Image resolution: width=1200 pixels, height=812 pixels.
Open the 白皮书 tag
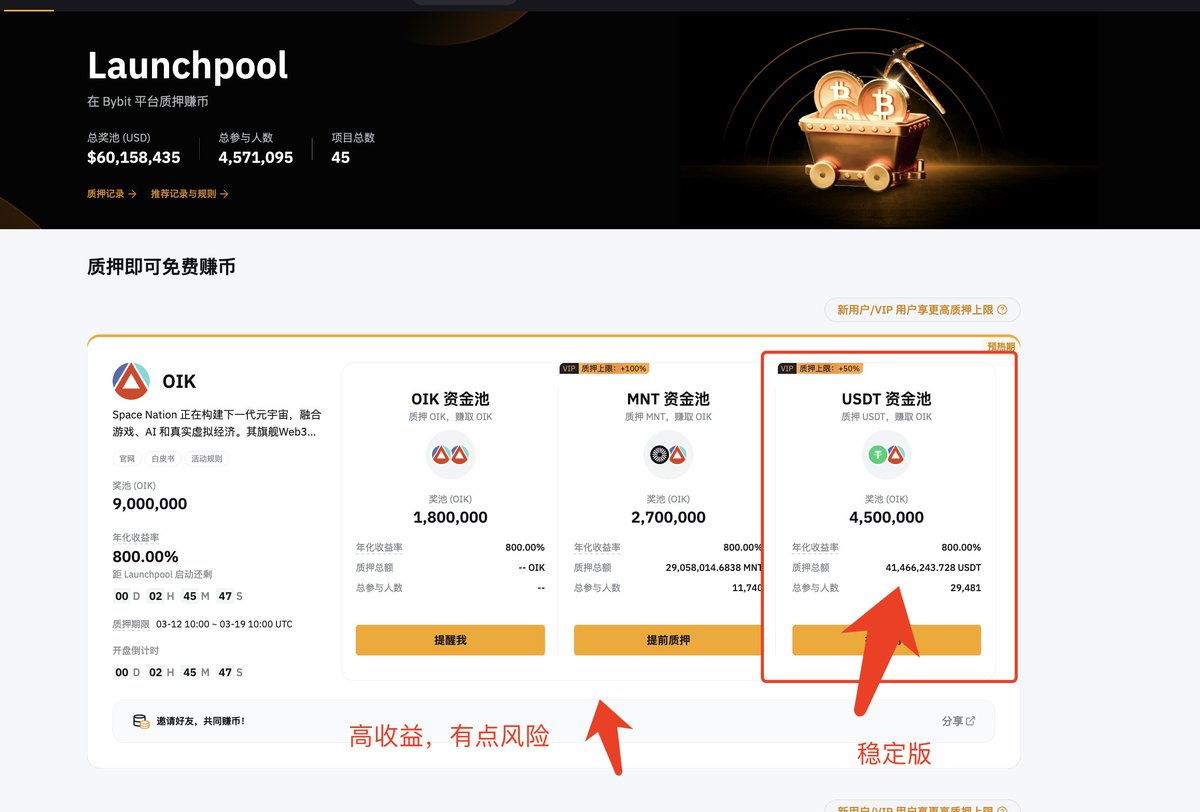[161, 459]
